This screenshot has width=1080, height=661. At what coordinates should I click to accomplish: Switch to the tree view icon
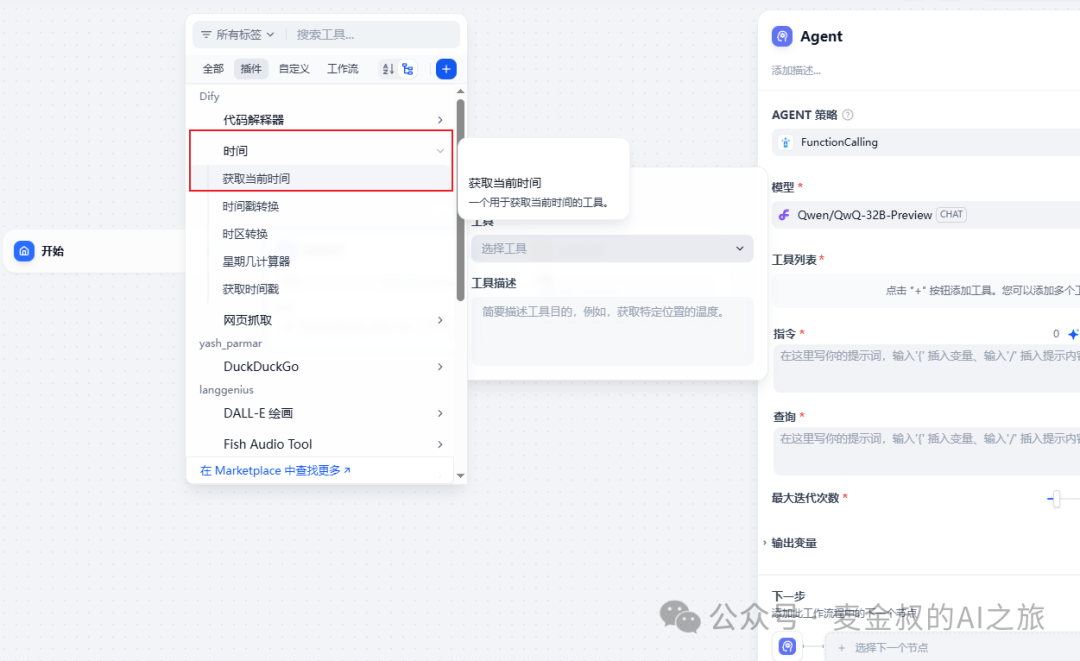click(x=408, y=69)
